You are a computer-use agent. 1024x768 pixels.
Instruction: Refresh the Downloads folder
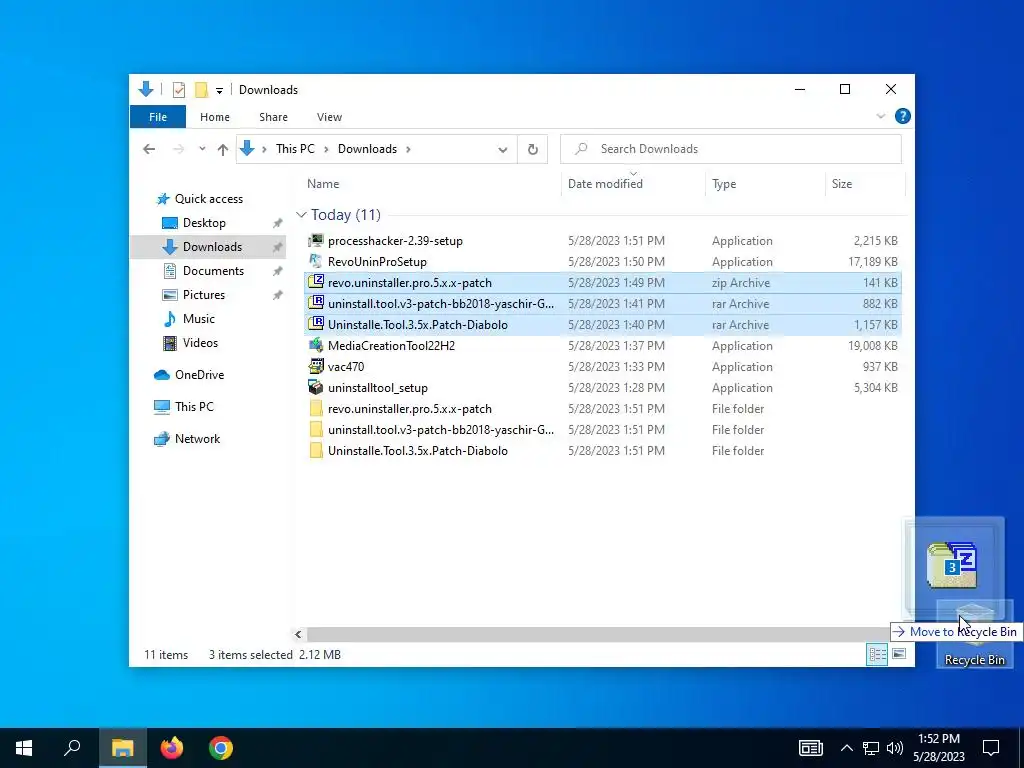(x=532, y=150)
